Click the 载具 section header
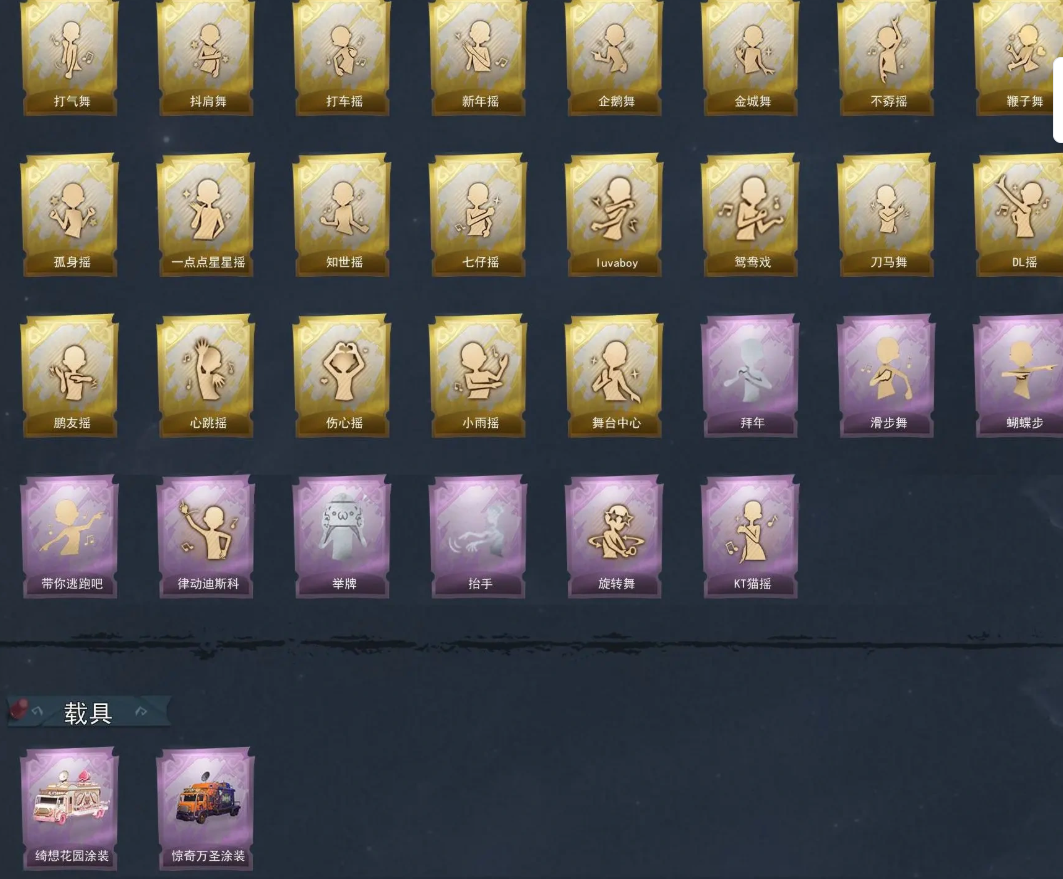 [88, 712]
